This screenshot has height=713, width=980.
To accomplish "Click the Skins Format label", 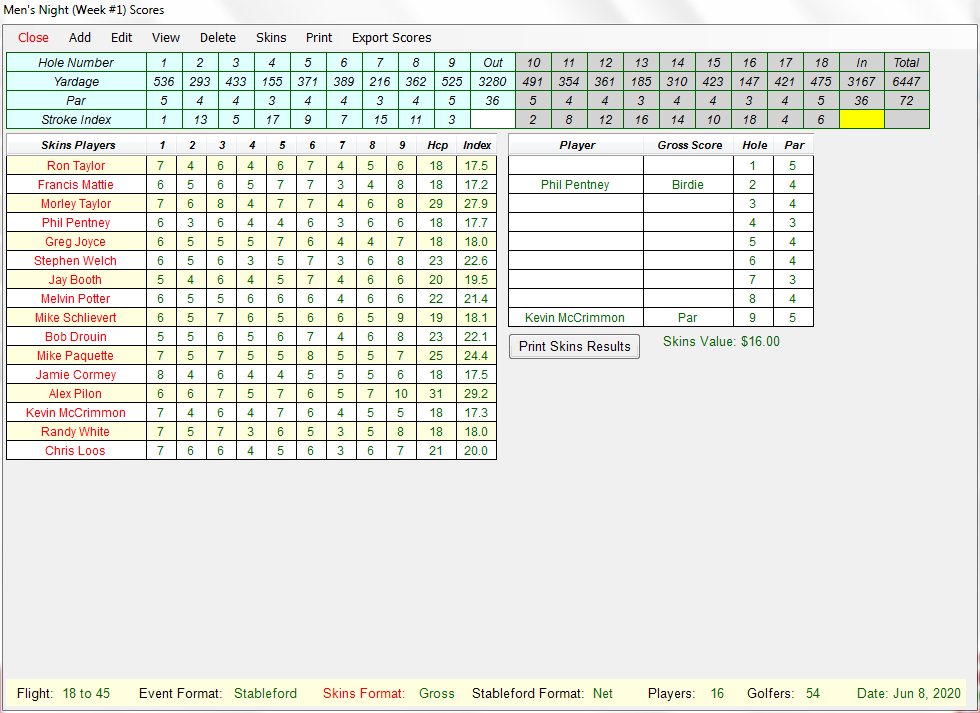I will (x=364, y=693).
